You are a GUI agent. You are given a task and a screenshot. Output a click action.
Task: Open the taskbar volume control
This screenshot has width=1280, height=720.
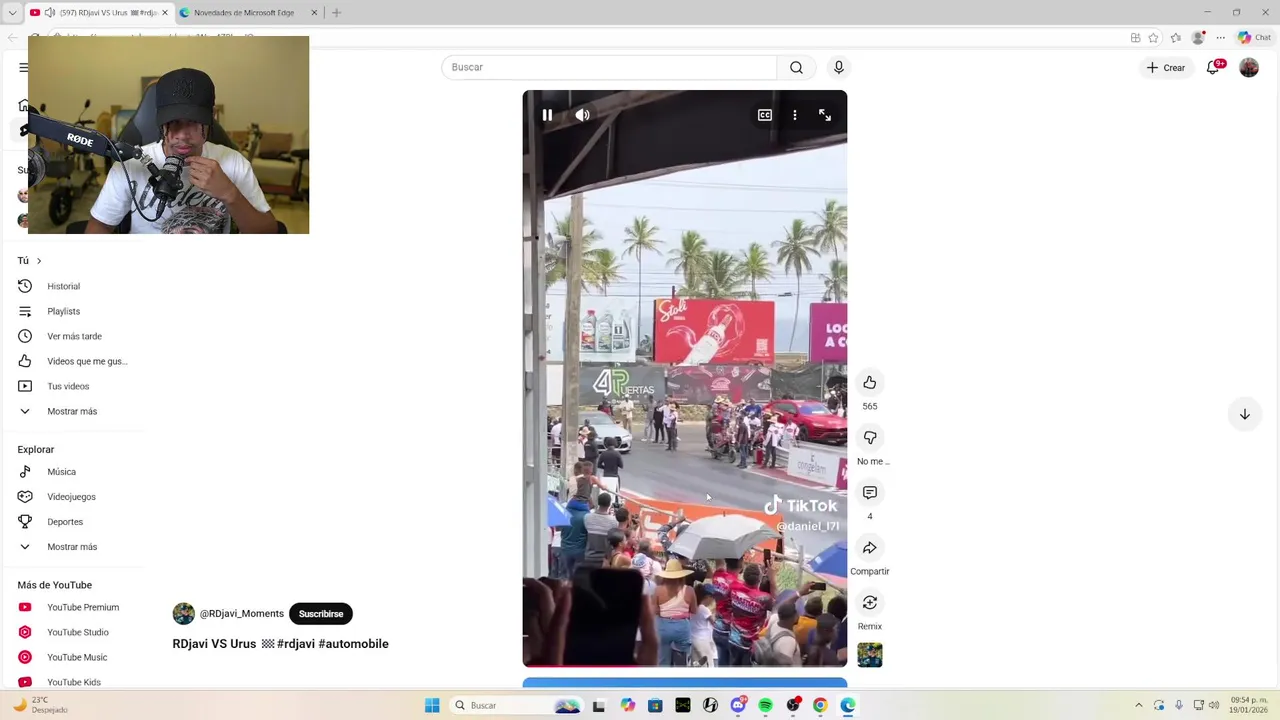pyautogui.click(x=1214, y=706)
